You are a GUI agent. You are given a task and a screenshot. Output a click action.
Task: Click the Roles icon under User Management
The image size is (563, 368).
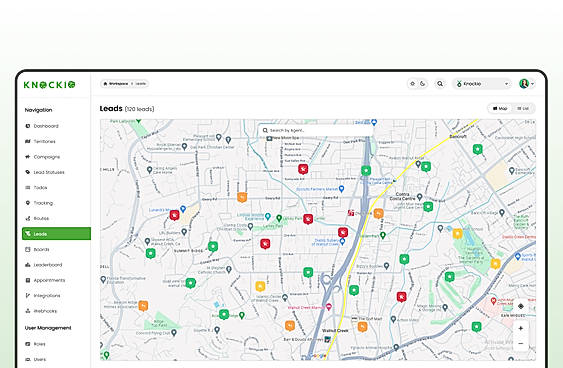coord(28,344)
